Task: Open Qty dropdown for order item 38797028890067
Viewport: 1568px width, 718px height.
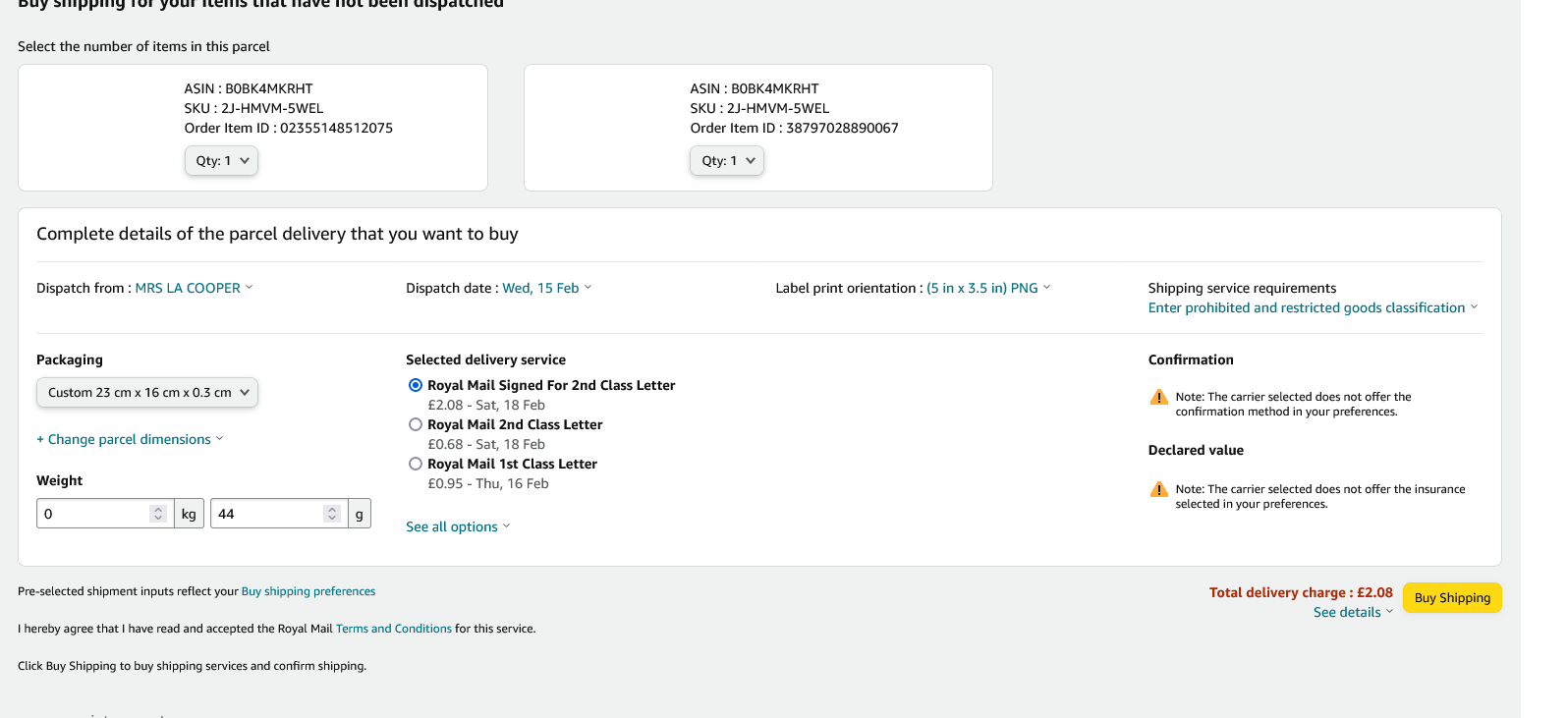Action: [x=727, y=161]
